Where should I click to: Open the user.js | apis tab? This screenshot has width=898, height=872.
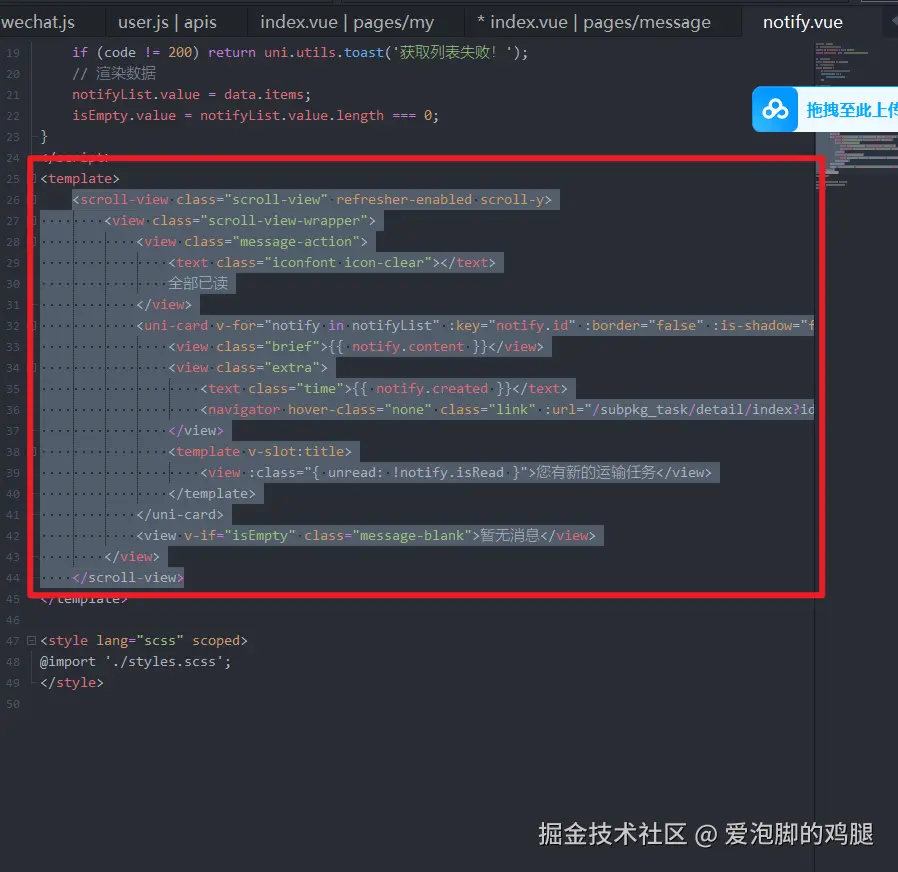pos(167,22)
